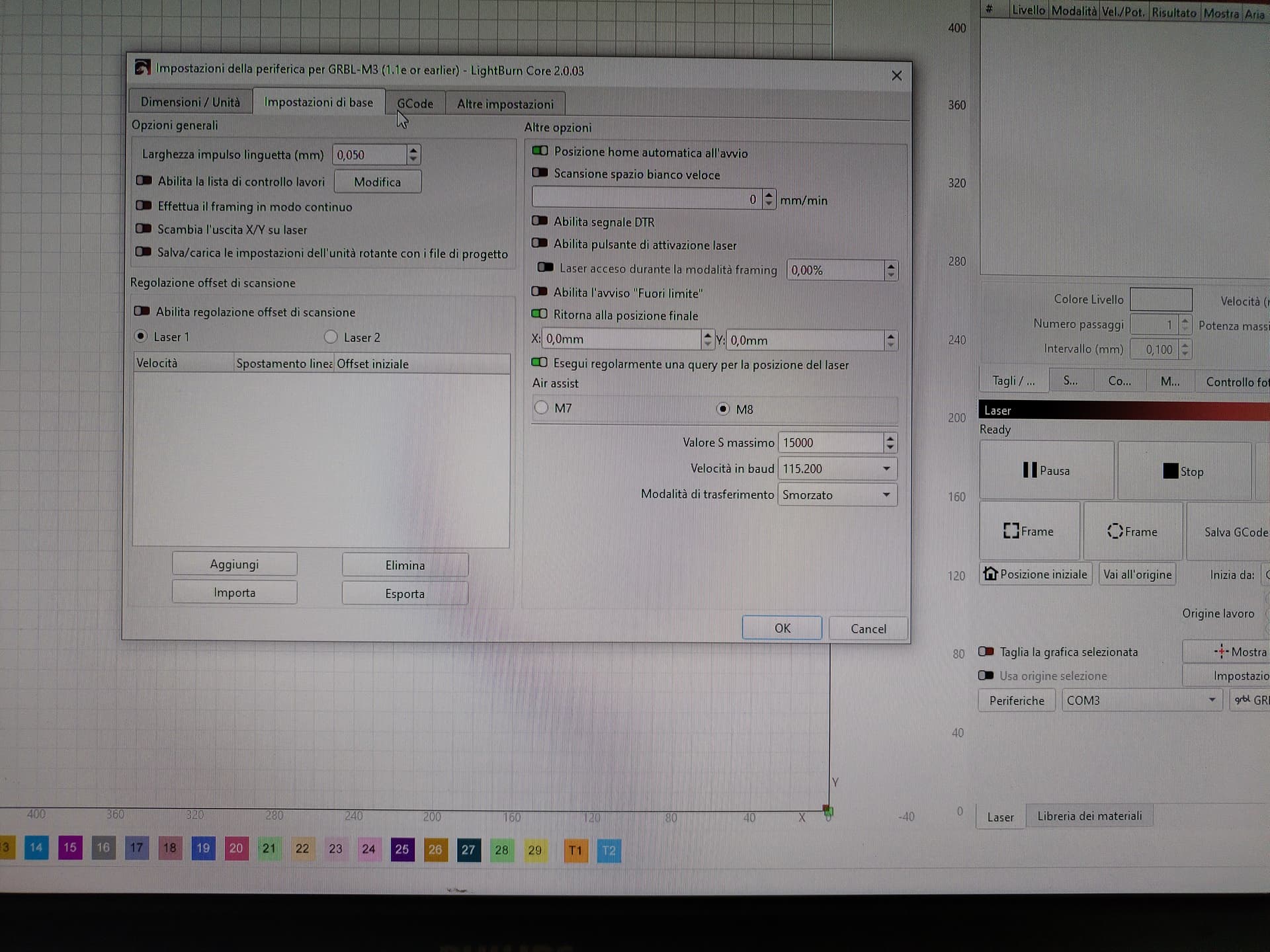This screenshot has height=952, width=1270.
Task: Enable Abilita segnale DTR switch
Action: point(540,221)
